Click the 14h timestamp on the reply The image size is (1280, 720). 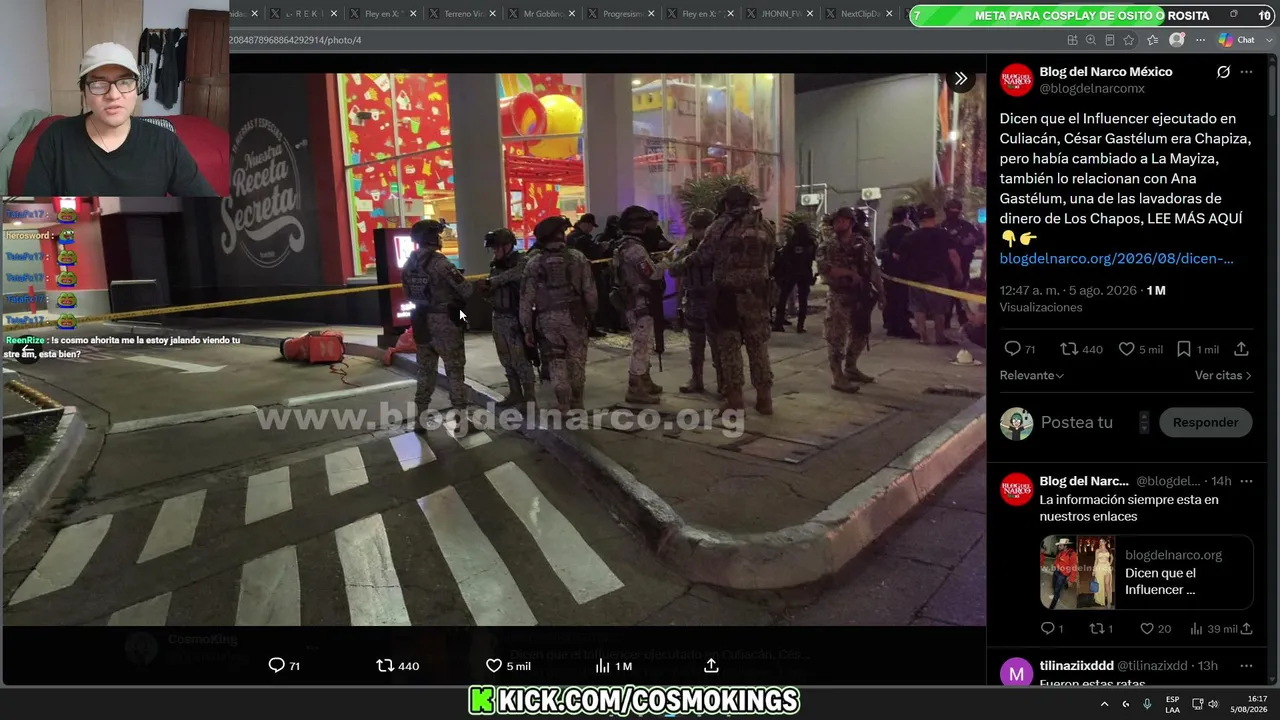tap(1220, 481)
